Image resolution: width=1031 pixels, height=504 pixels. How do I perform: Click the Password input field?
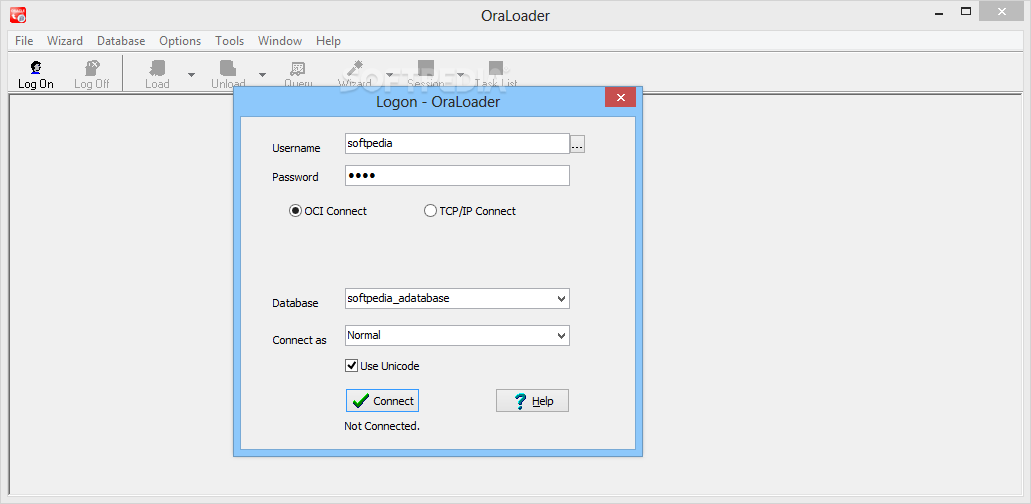click(457, 175)
